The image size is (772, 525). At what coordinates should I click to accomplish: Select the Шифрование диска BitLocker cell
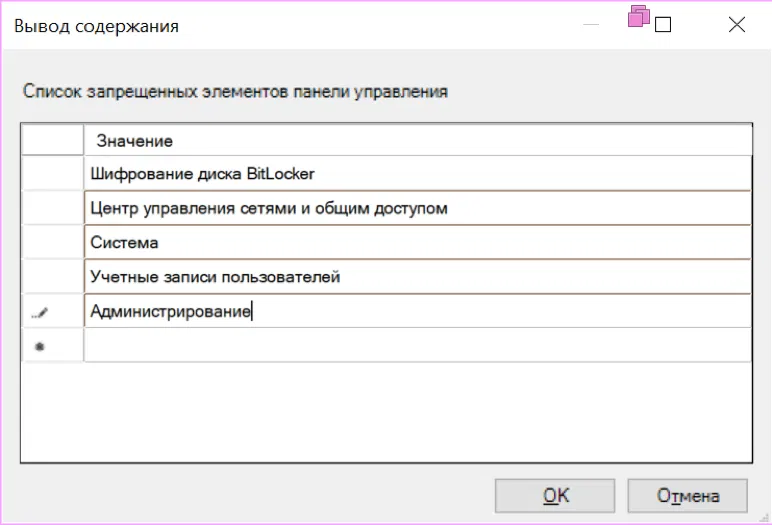pos(416,174)
